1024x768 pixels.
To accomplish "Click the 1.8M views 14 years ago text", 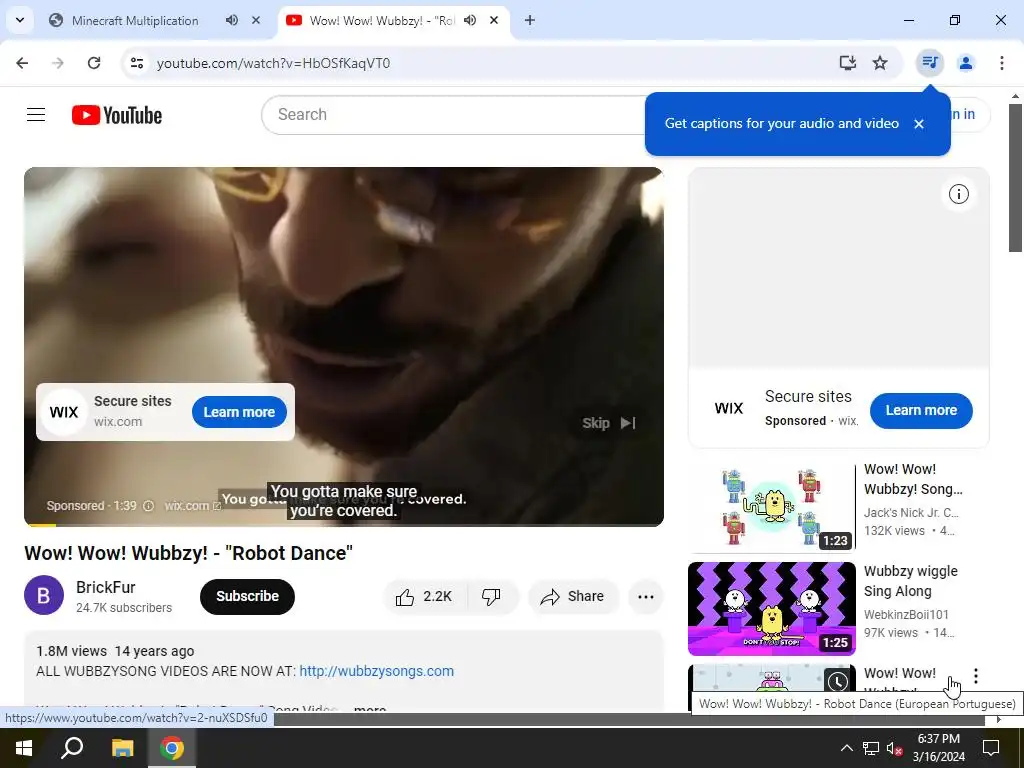I will [x=115, y=651].
